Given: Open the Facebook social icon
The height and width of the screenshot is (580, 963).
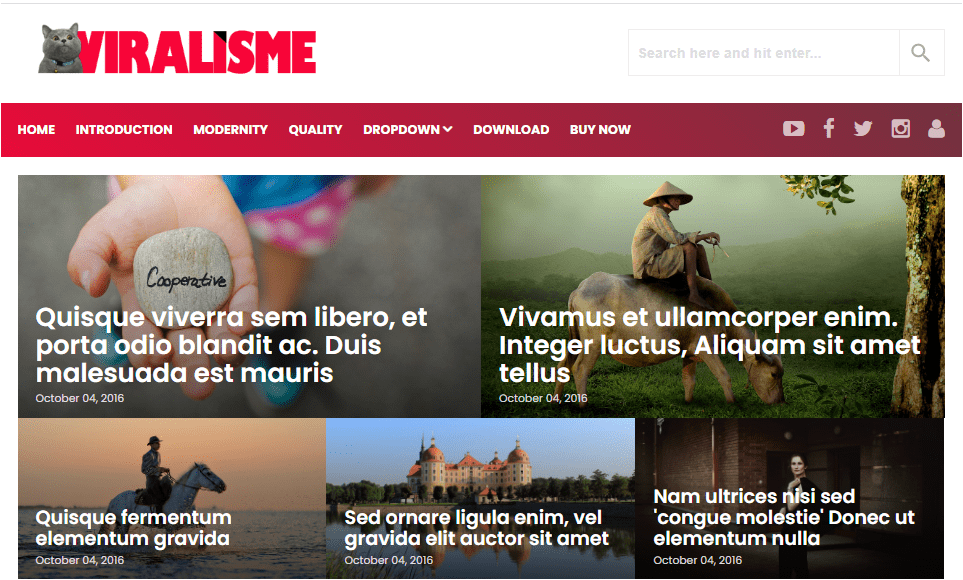Looking at the screenshot, I should (x=828, y=129).
